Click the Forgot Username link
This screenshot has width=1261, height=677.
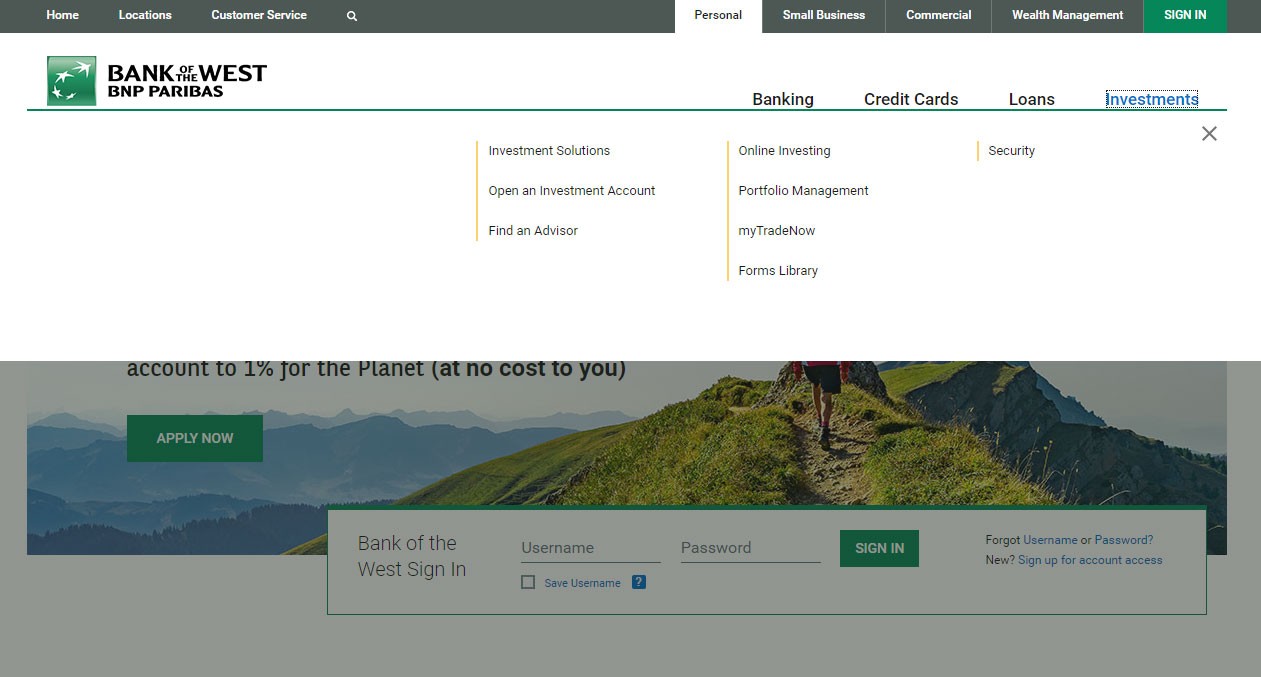pyautogui.click(x=1050, y=540)
